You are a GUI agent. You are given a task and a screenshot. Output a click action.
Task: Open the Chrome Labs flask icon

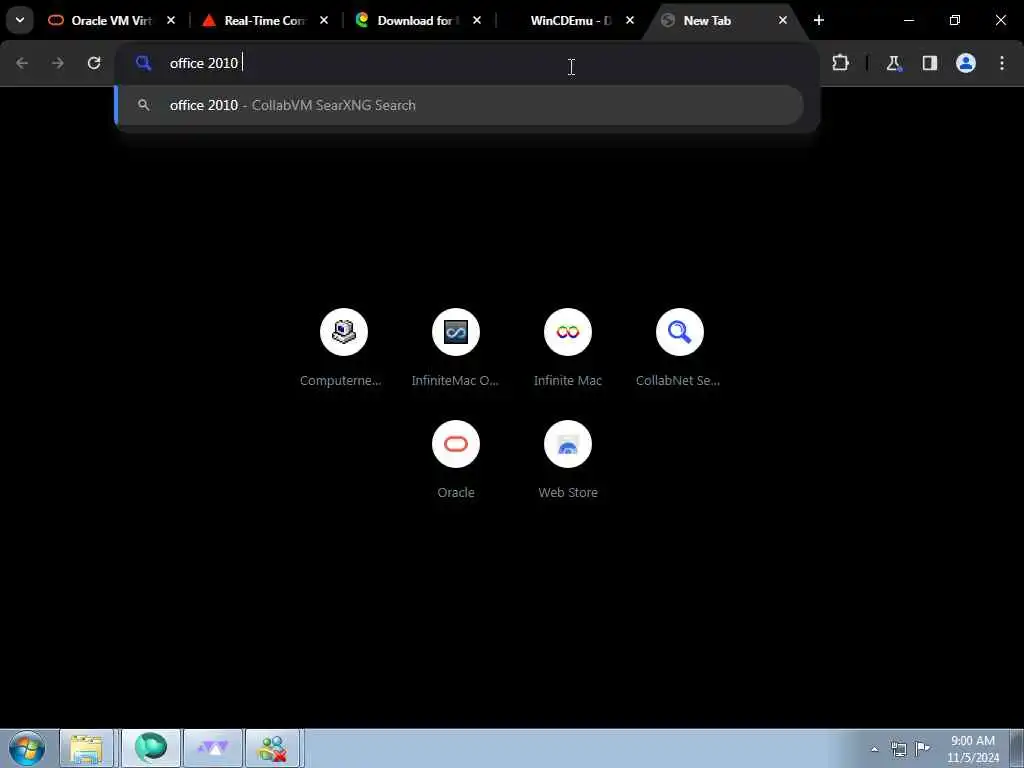tap(893, 63)
